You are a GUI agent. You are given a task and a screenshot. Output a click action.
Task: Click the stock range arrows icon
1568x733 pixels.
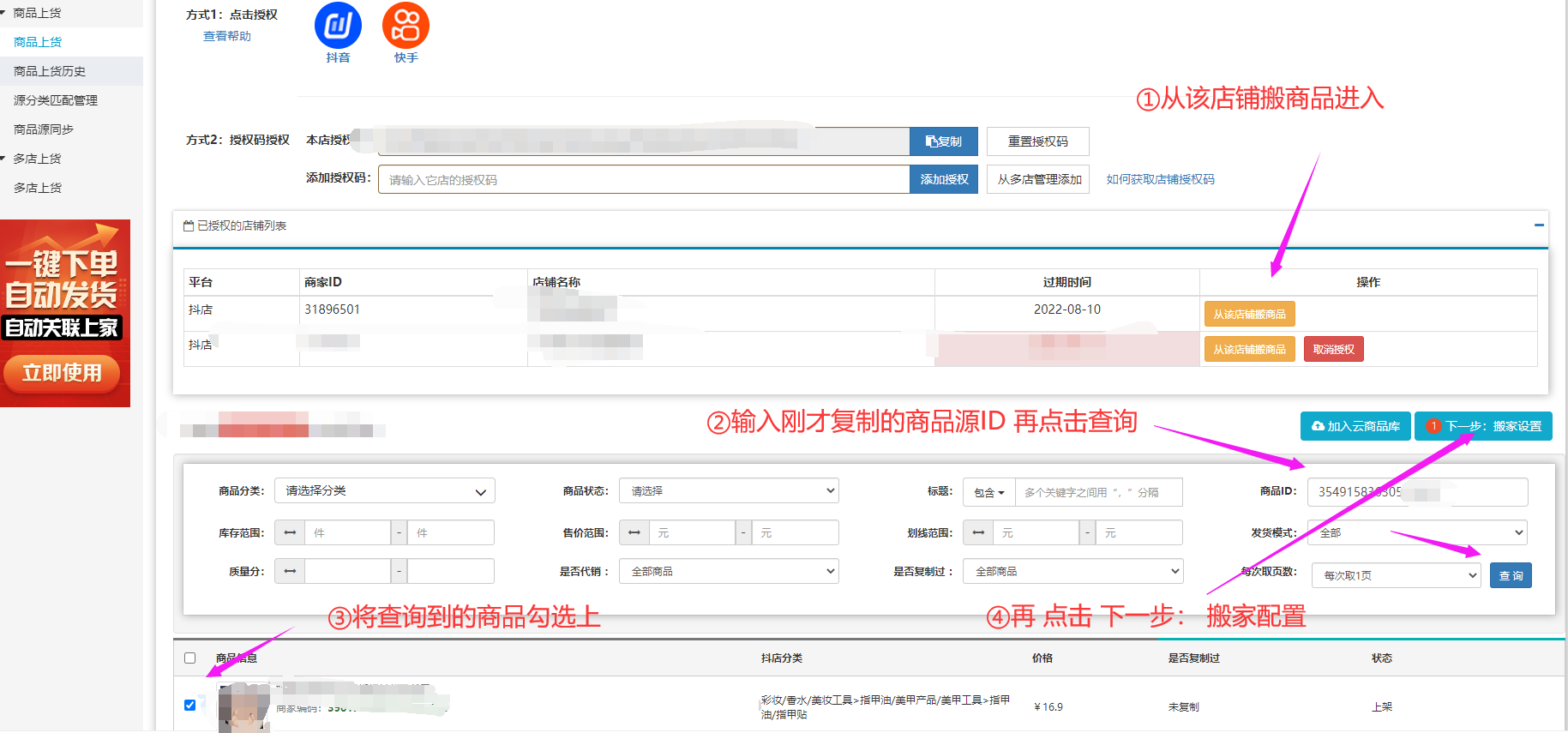point(290,532)
